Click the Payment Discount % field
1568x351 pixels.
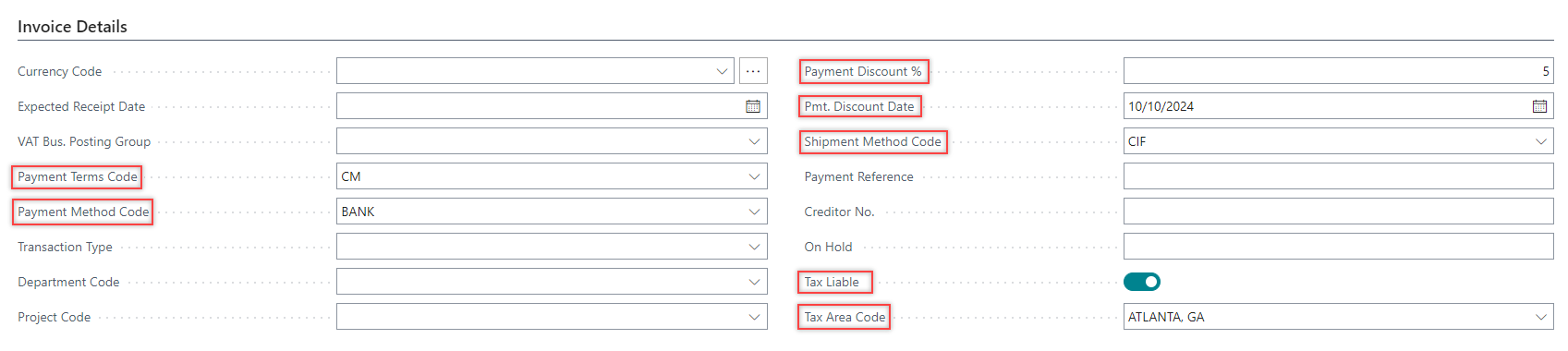[1338, 71]
